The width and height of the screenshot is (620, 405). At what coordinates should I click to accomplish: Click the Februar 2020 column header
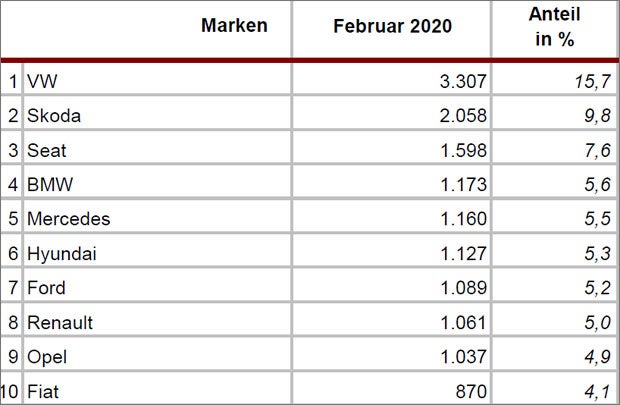click(x=392, y=27)
